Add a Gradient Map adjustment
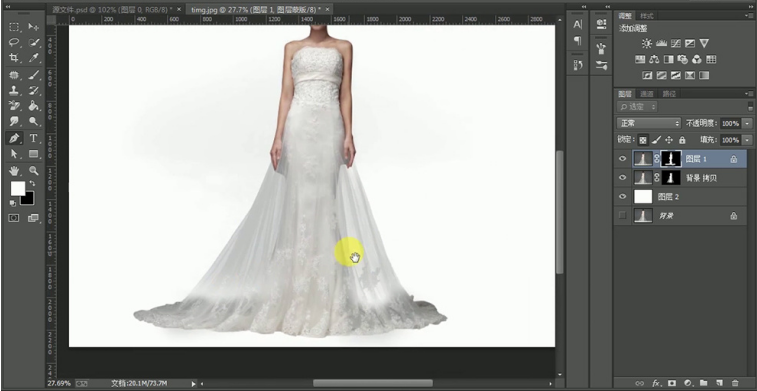 point(704,75)
